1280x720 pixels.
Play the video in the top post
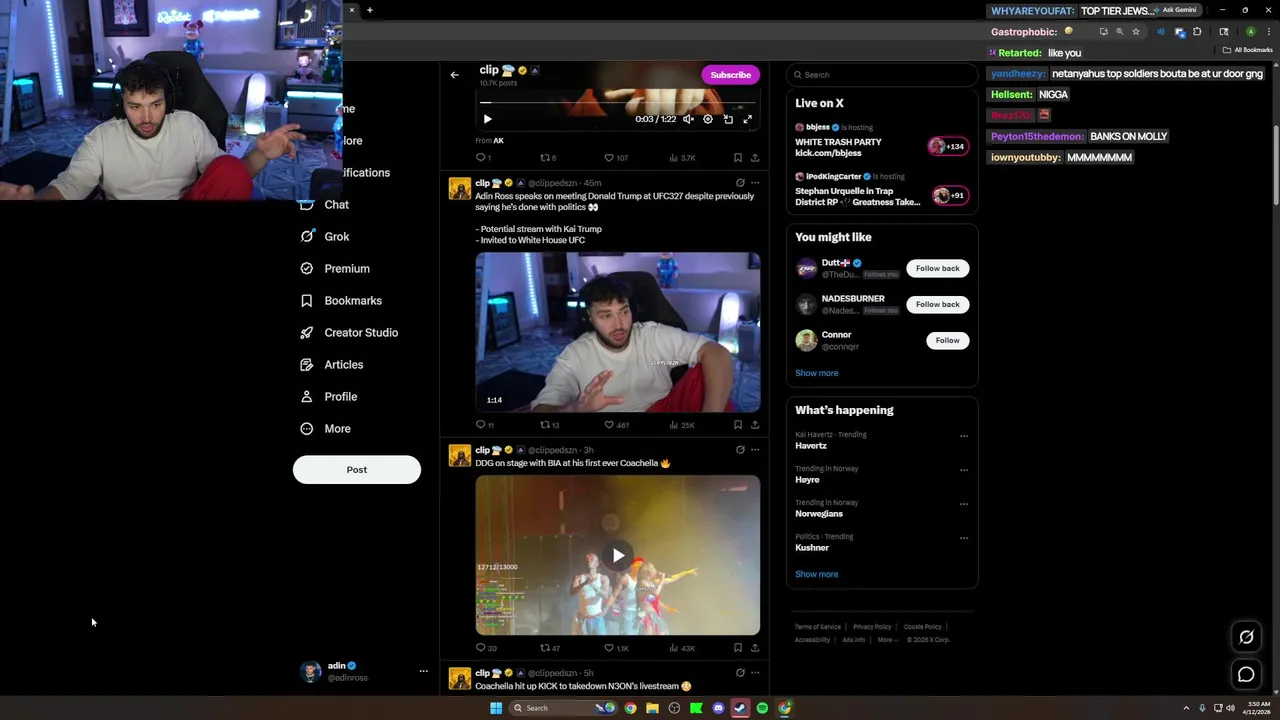click(x=488, y=119)
